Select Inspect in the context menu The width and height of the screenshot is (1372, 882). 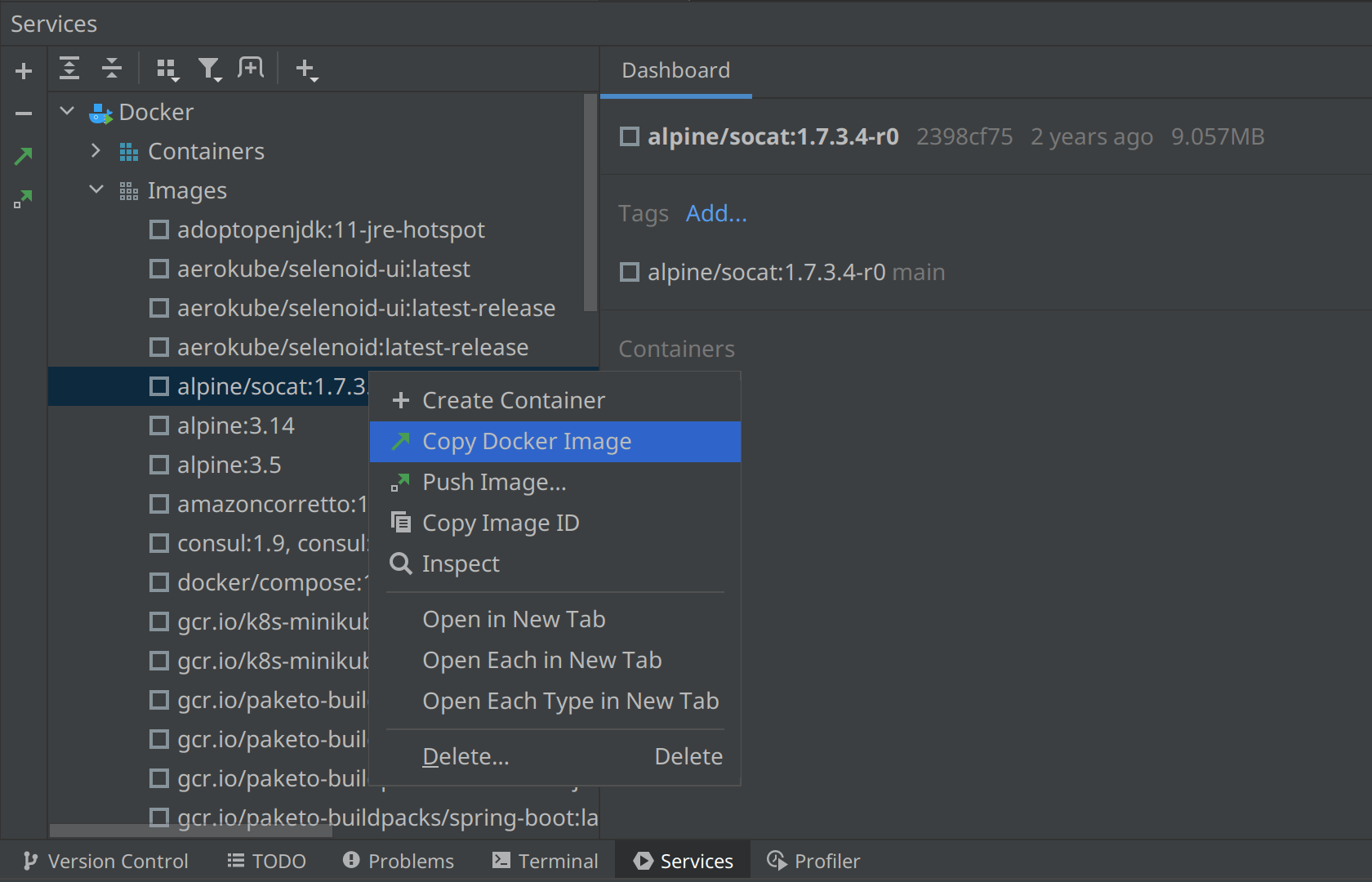click(x=461, y=564)
